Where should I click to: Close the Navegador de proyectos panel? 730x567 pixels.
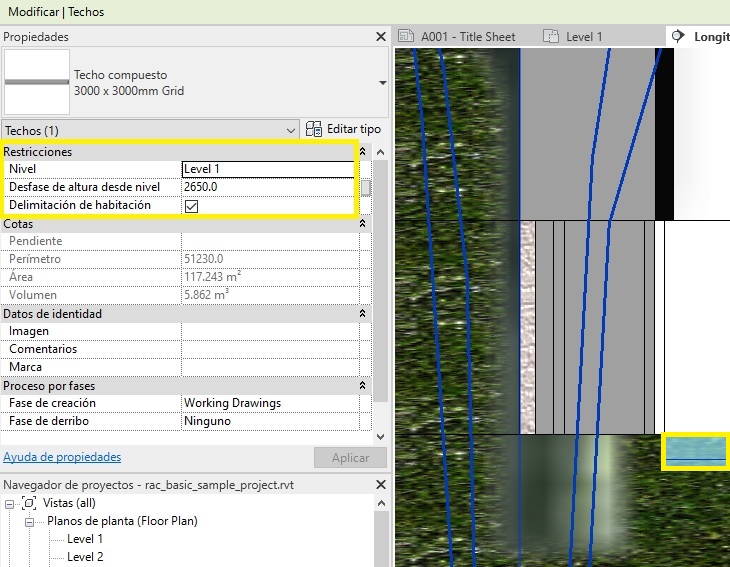[380, 484]
